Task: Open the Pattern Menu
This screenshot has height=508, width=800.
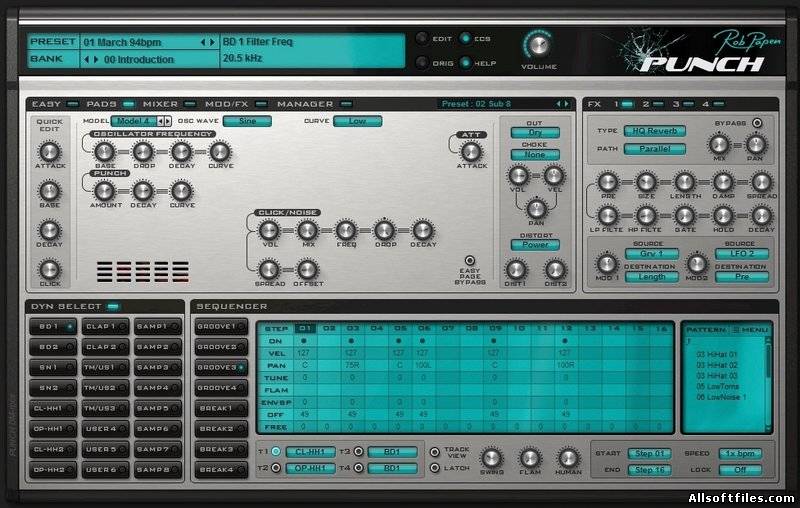Action: 749,330
